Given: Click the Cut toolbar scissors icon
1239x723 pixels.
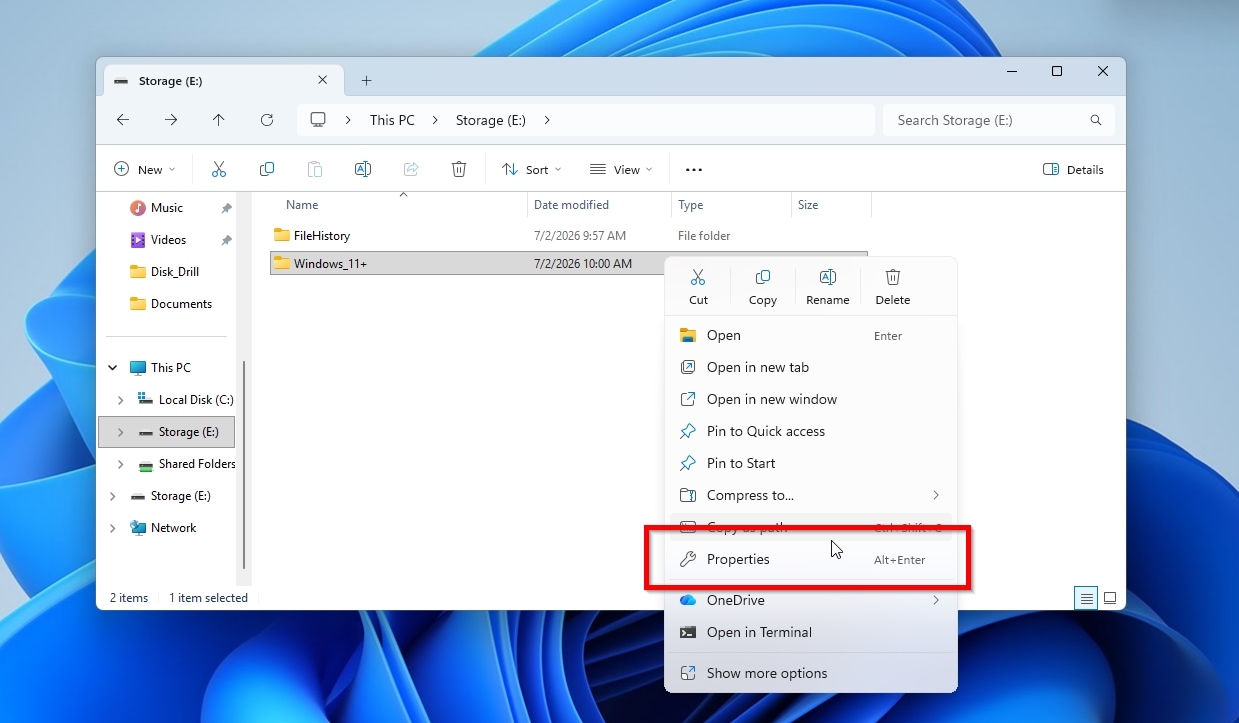Looking at the screenshot, I should coord(219,169).
